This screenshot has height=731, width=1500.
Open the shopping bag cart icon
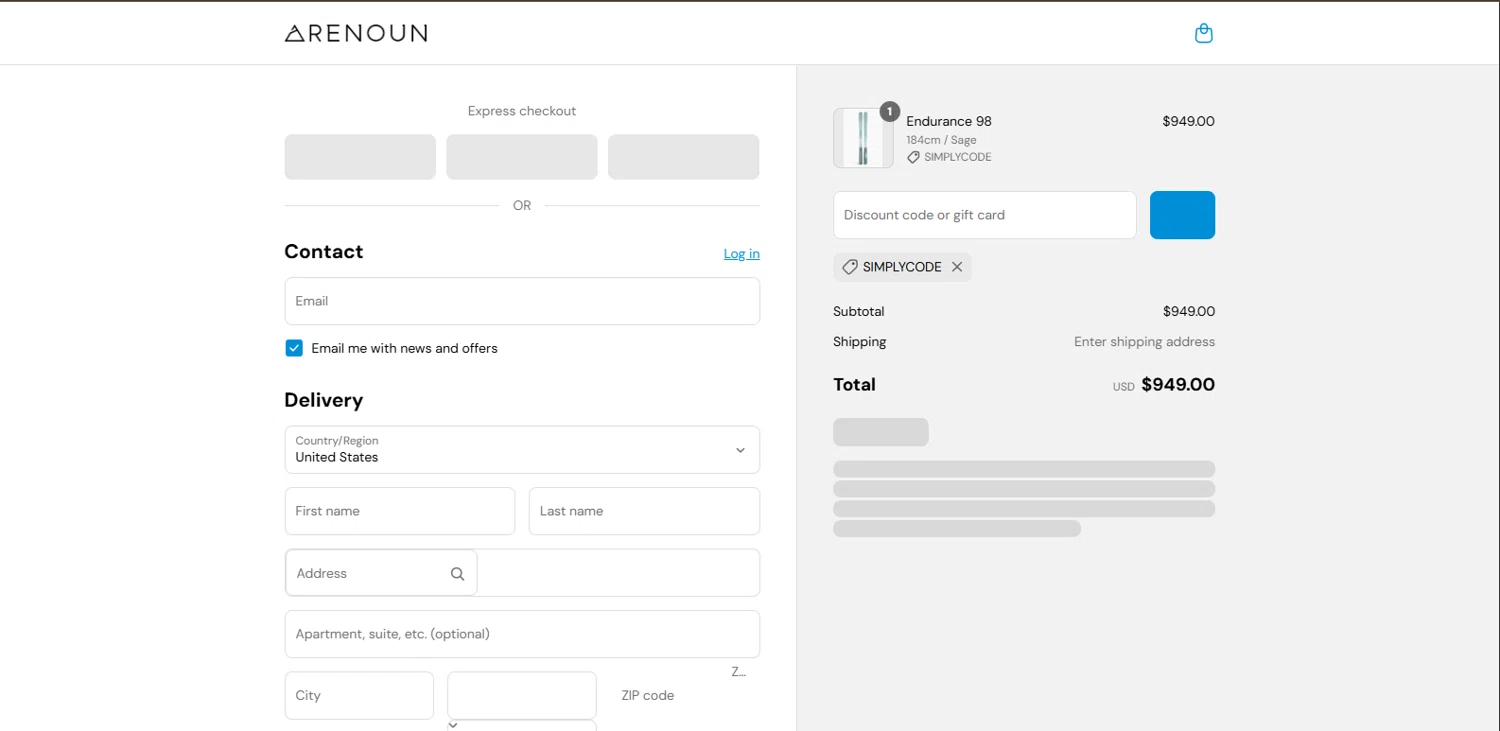(1204, 33)
